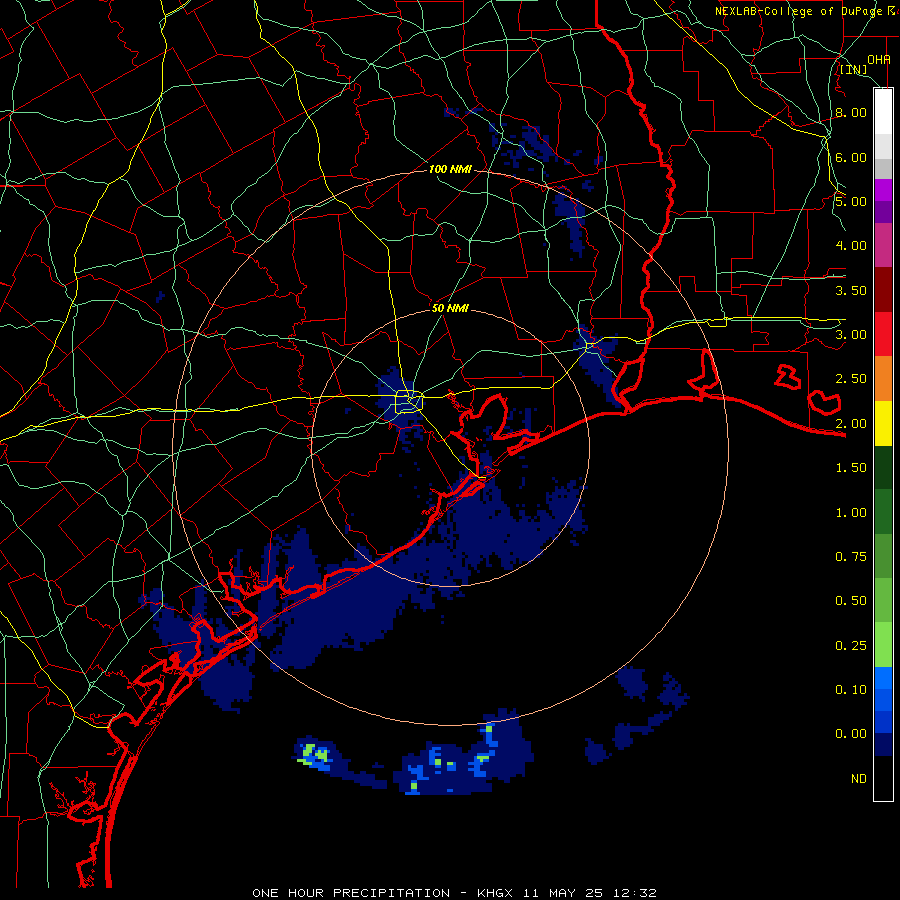Click the 5.00 legend value
This screenshot has width=900, height=900.
click(x=851, y=201)
